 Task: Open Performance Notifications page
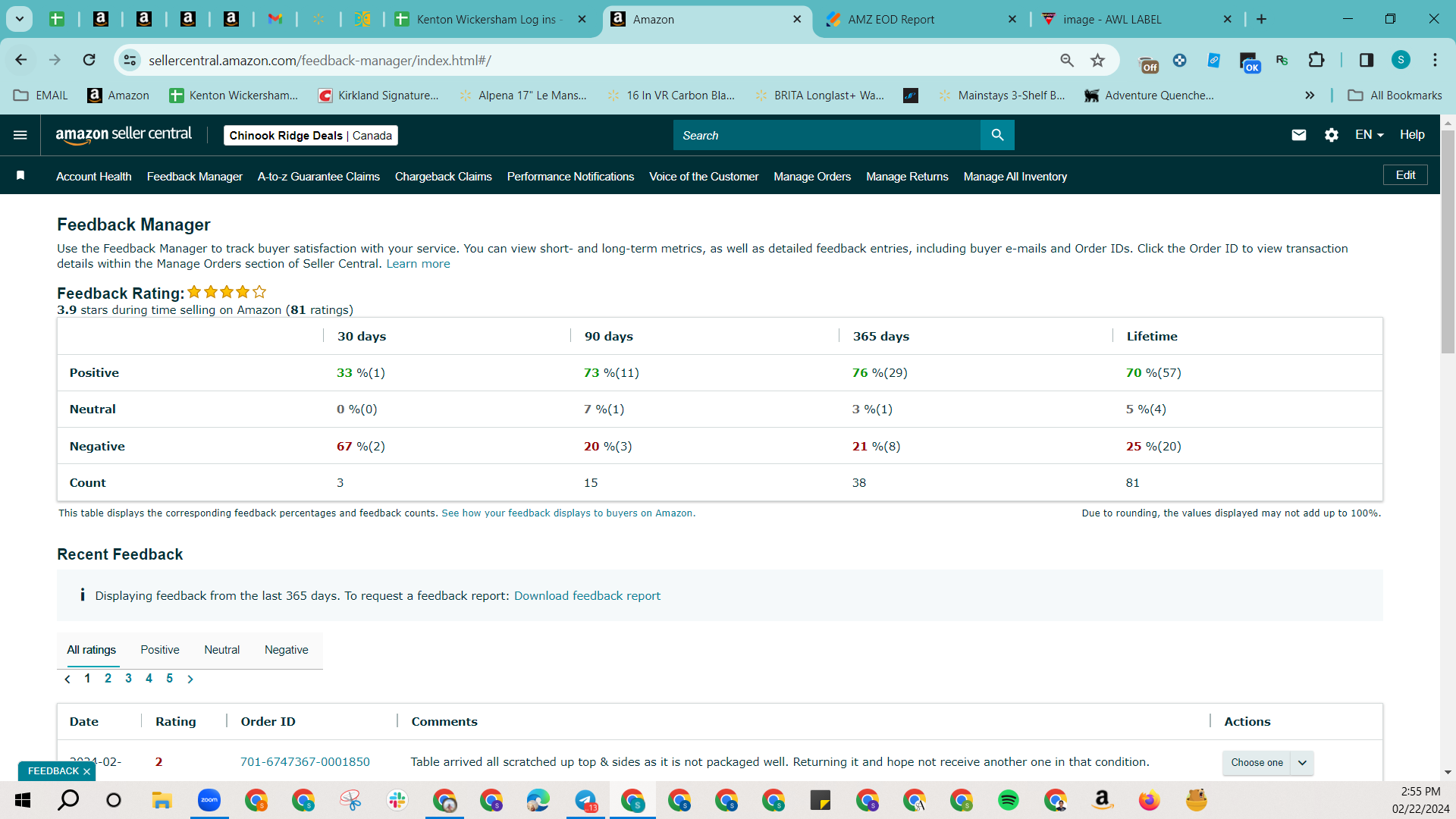570,177
